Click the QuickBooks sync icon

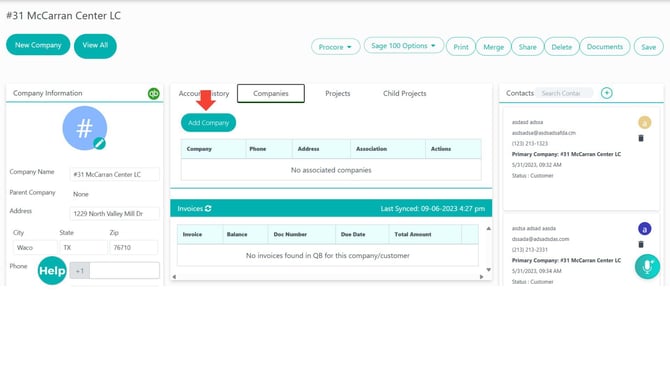[153, 93]
